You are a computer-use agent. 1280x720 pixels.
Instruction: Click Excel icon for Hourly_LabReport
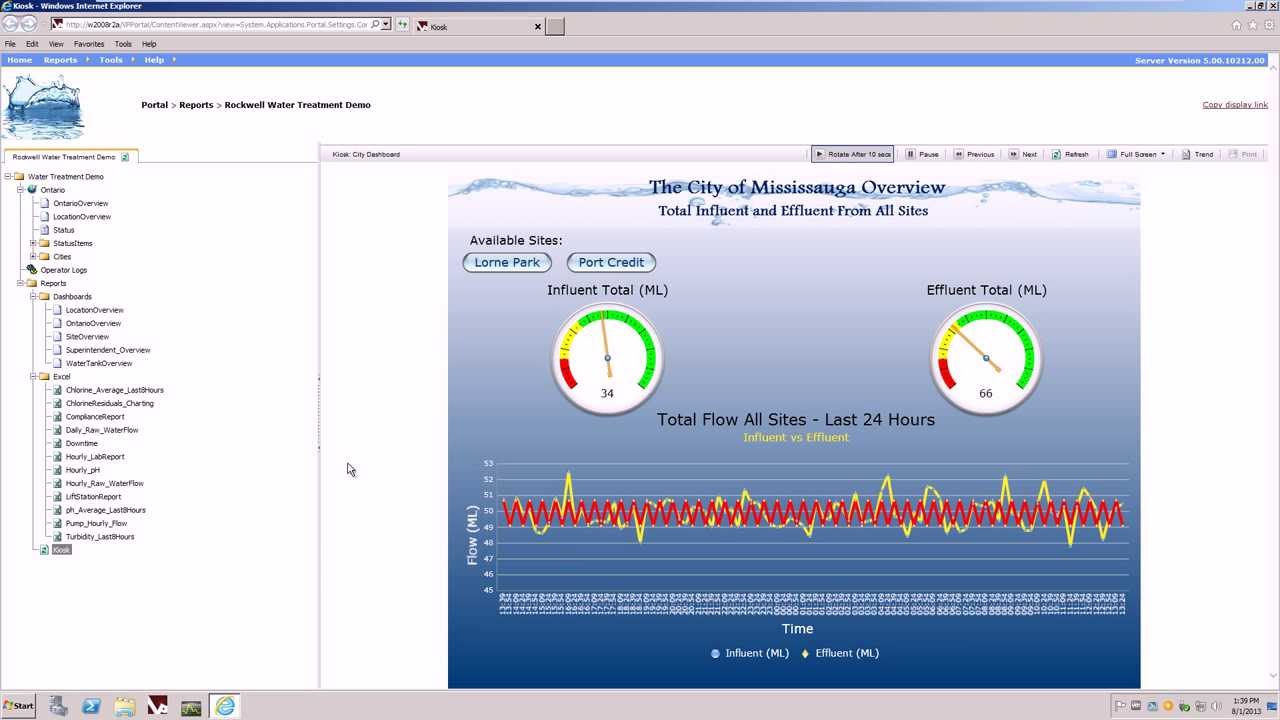[57, 457]
